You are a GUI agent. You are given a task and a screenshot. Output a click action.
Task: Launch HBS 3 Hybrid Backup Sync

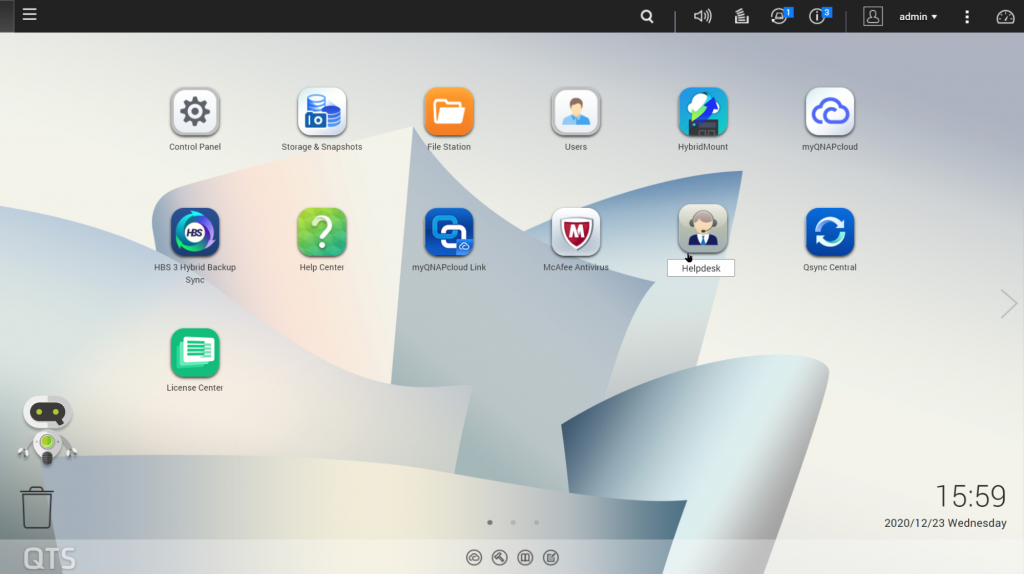click(195, 232)
